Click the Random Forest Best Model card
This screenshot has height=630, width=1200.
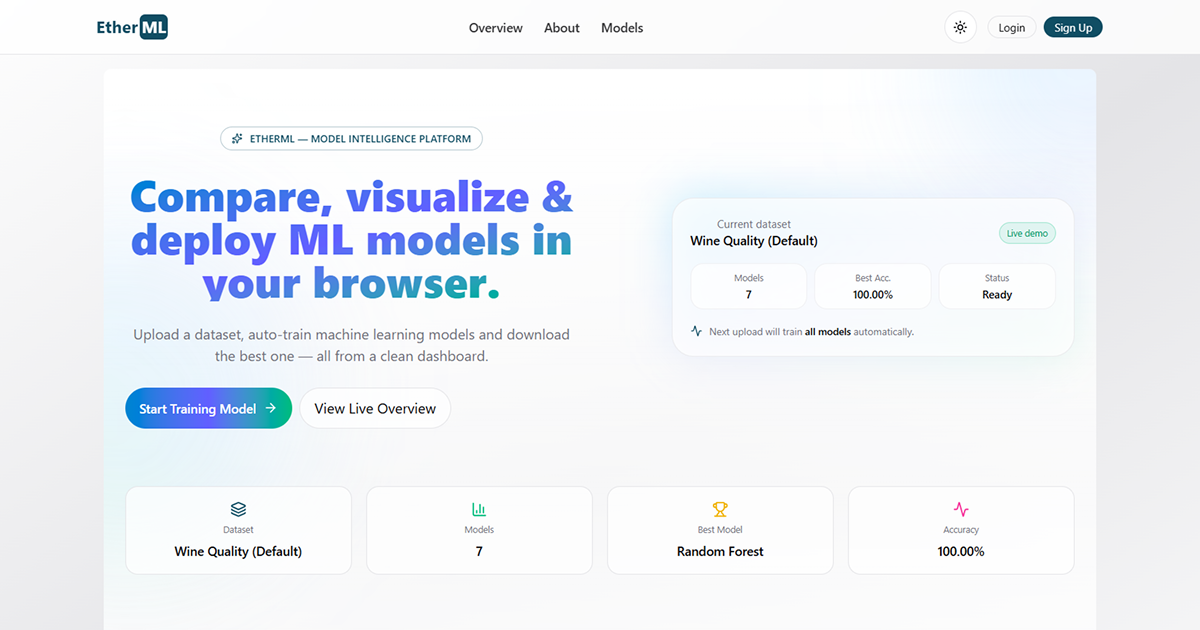point(720,531)
